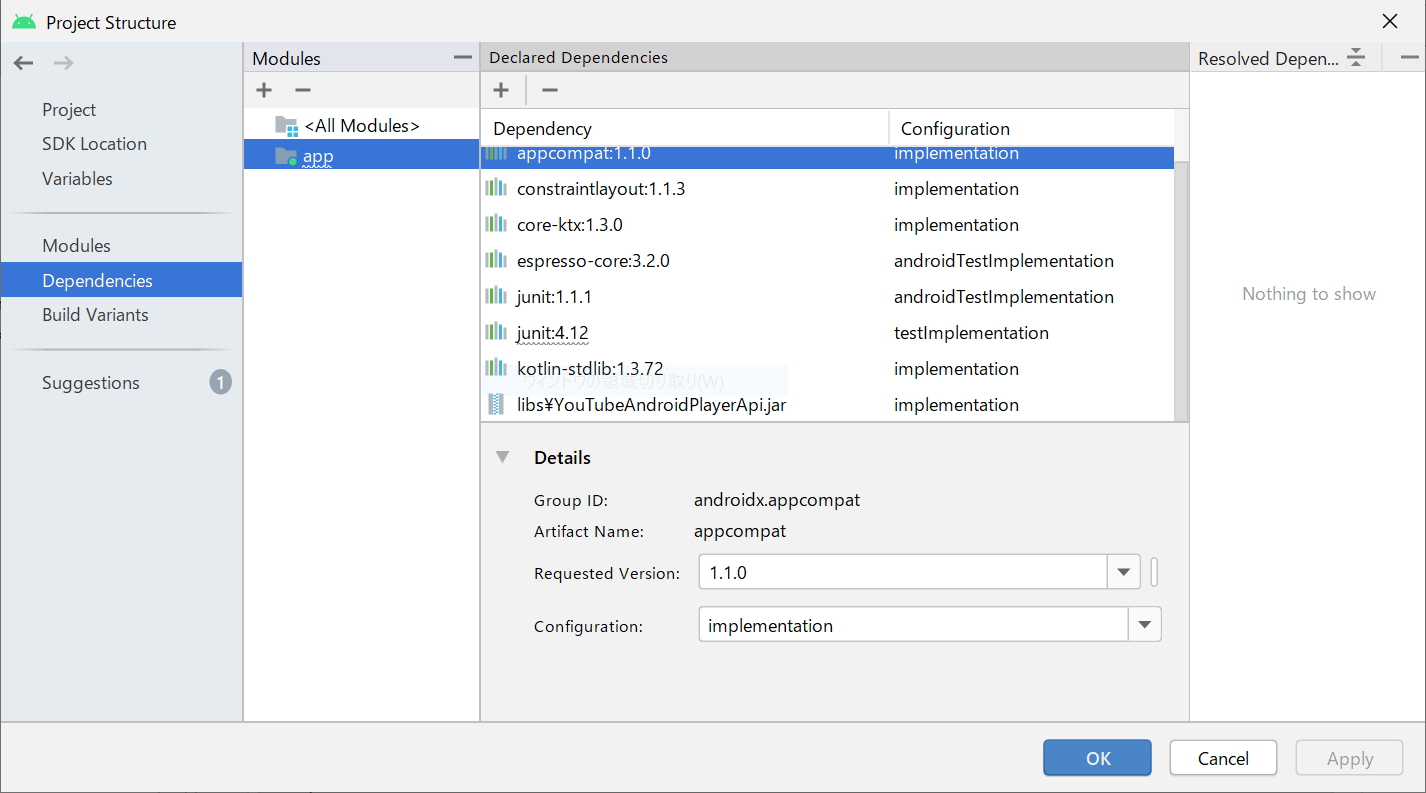The width and height of the screenshot is (1426, 793).
Task: Open the Modules page in sidebar
Action: coord(76,246)
